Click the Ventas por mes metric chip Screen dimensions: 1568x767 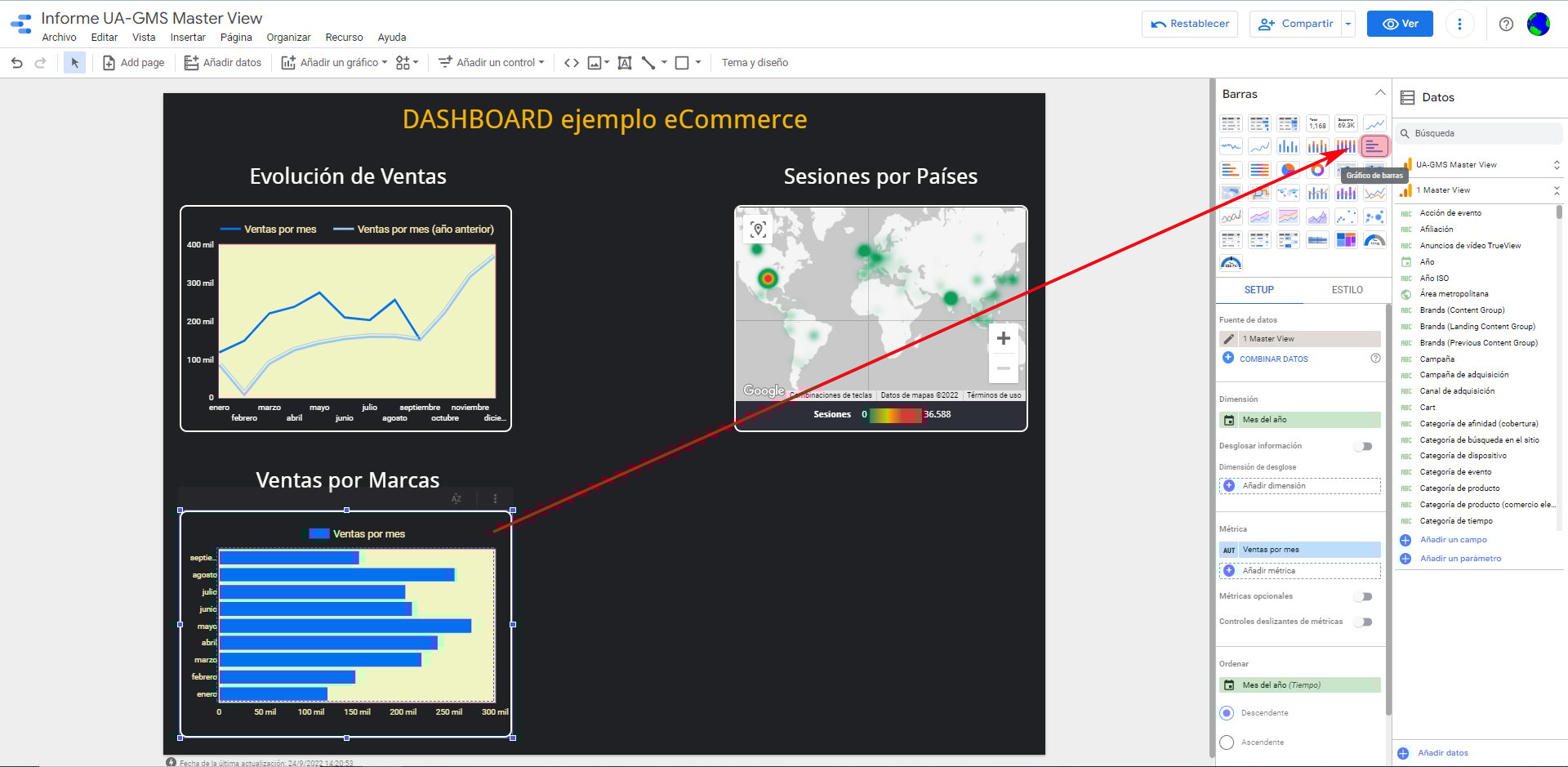coord(1300,550)
